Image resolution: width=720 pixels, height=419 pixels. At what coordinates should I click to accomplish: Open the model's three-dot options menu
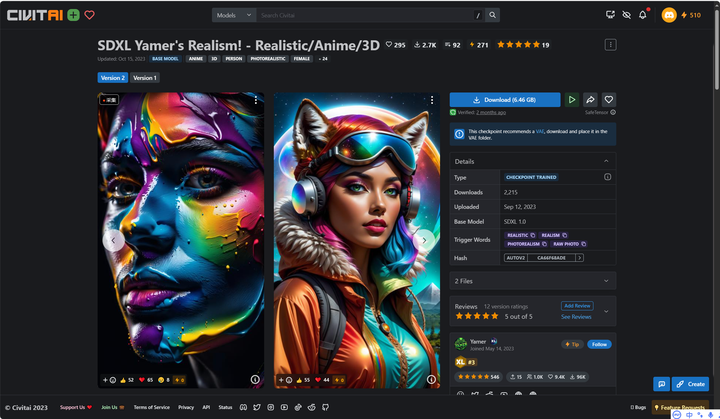(x=610, y=45)
